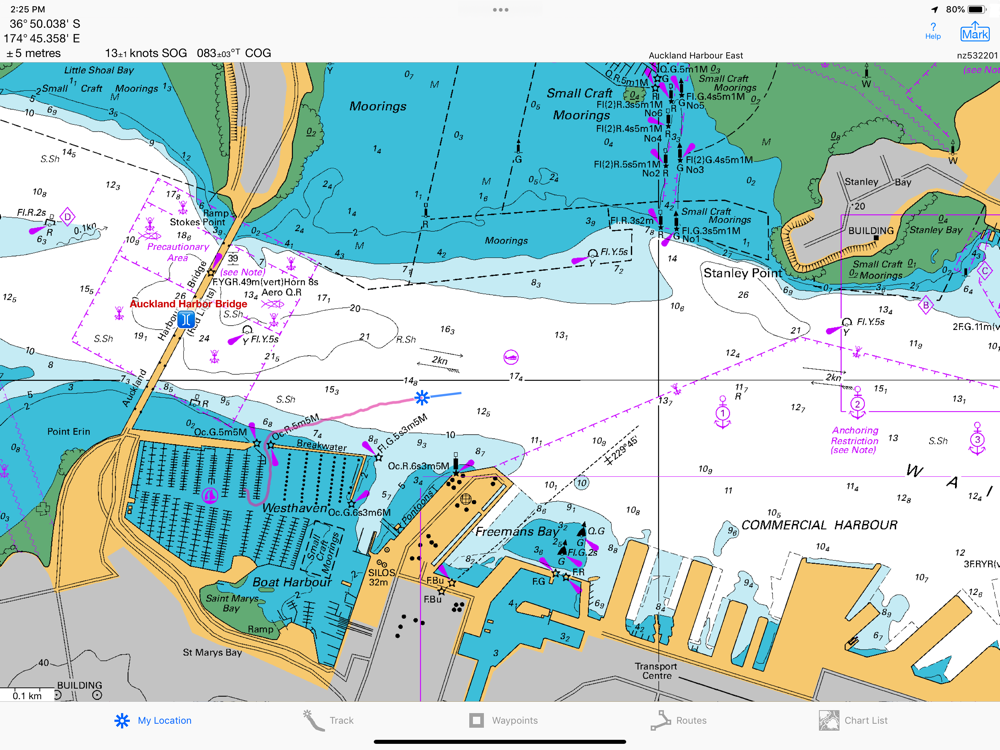Tap the Freemans Bay label
This screenshot has height=750, width=1000.
click(517, 531)
